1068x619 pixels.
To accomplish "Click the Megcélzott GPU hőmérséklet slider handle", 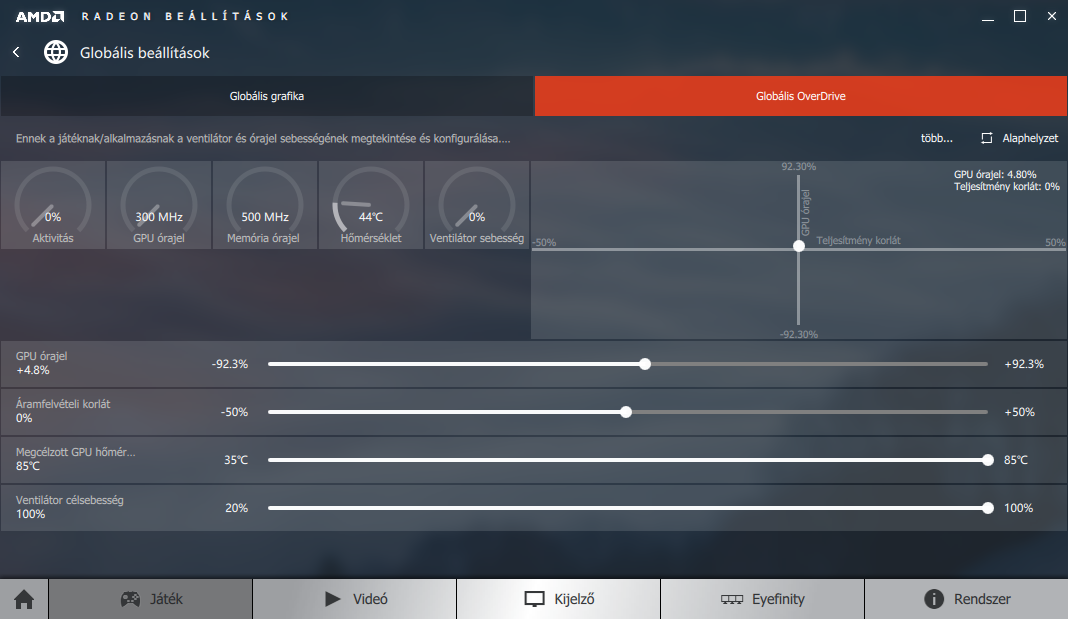I will click(x=988, y=460).
